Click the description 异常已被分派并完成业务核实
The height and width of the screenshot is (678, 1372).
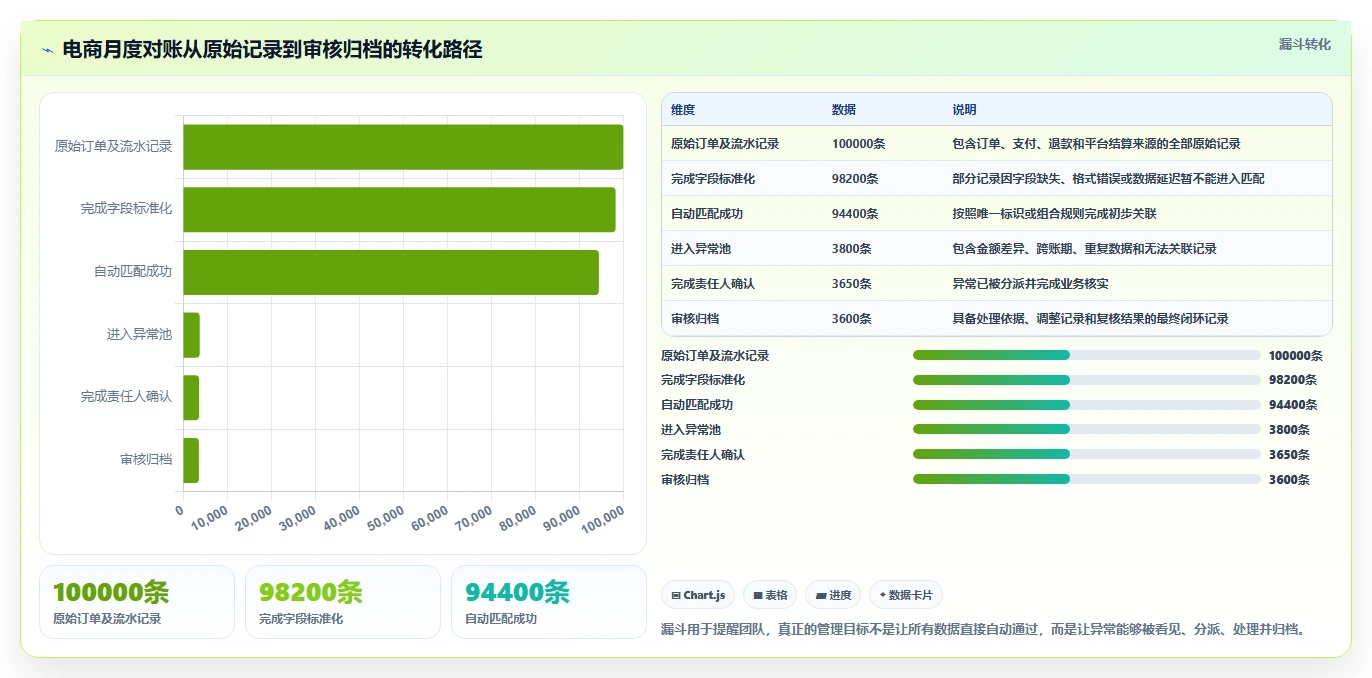pos(1031,284)
